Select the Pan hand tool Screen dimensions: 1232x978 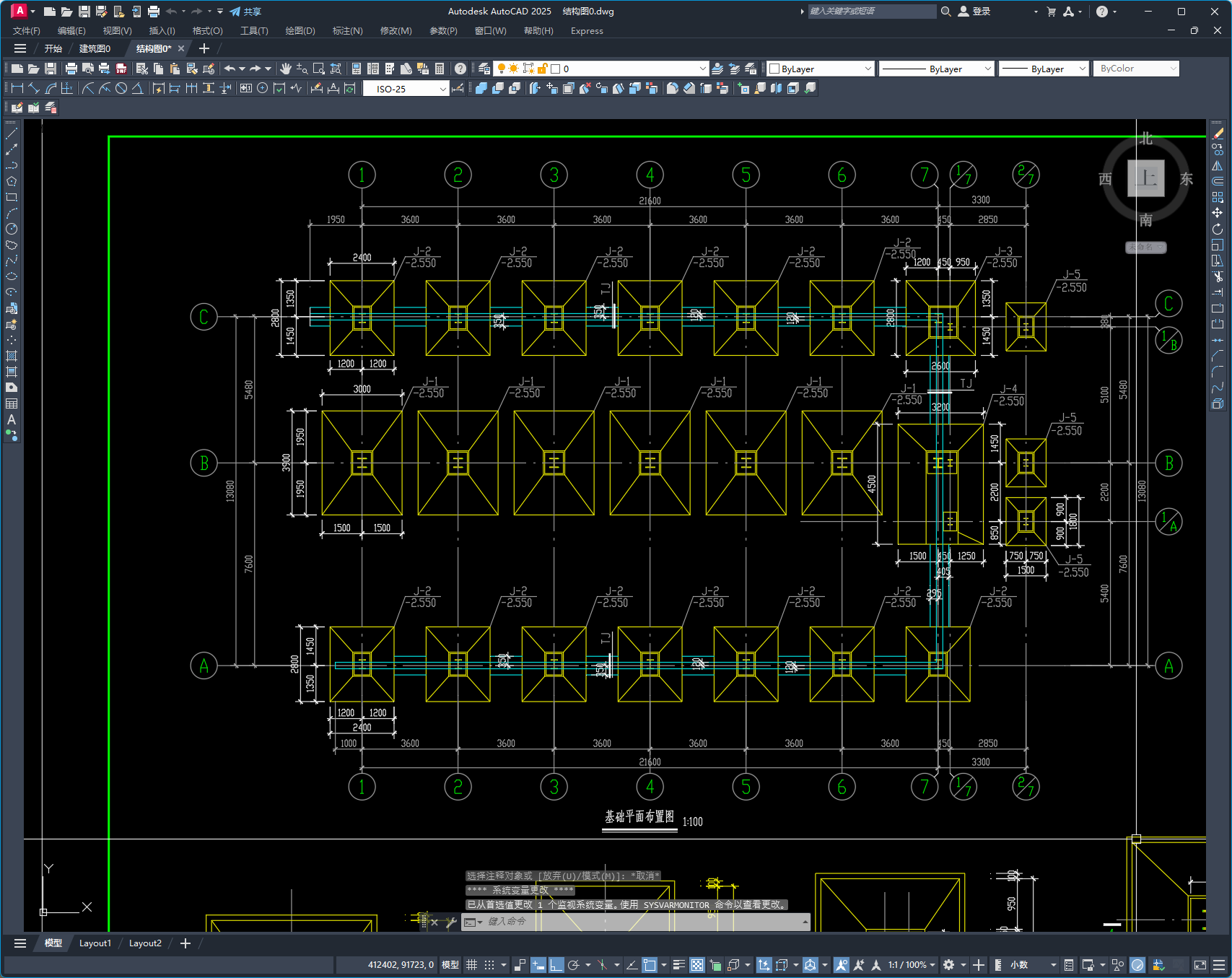click(x=286, y=69)
